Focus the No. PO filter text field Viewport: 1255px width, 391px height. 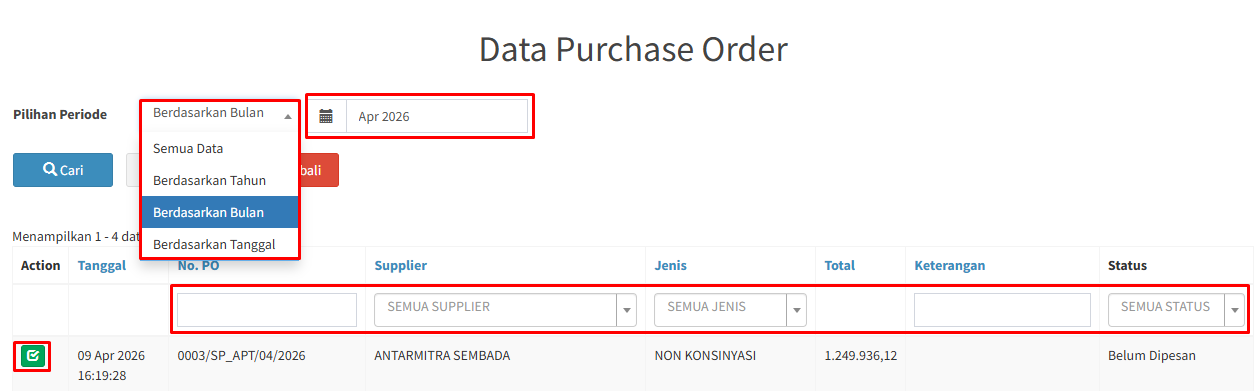coord(267,310)
